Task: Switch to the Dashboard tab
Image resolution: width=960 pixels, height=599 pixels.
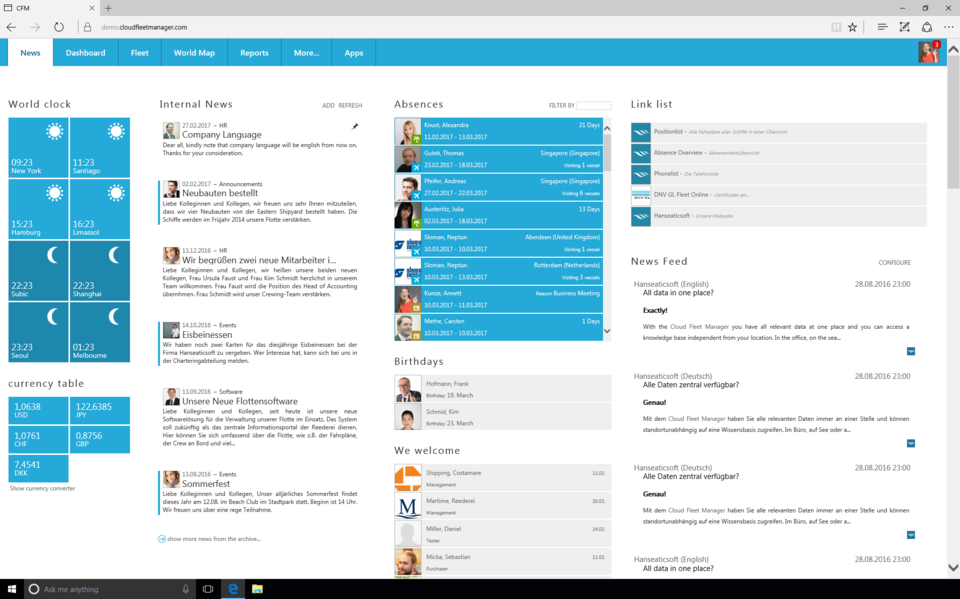Action: click(85, 53)
